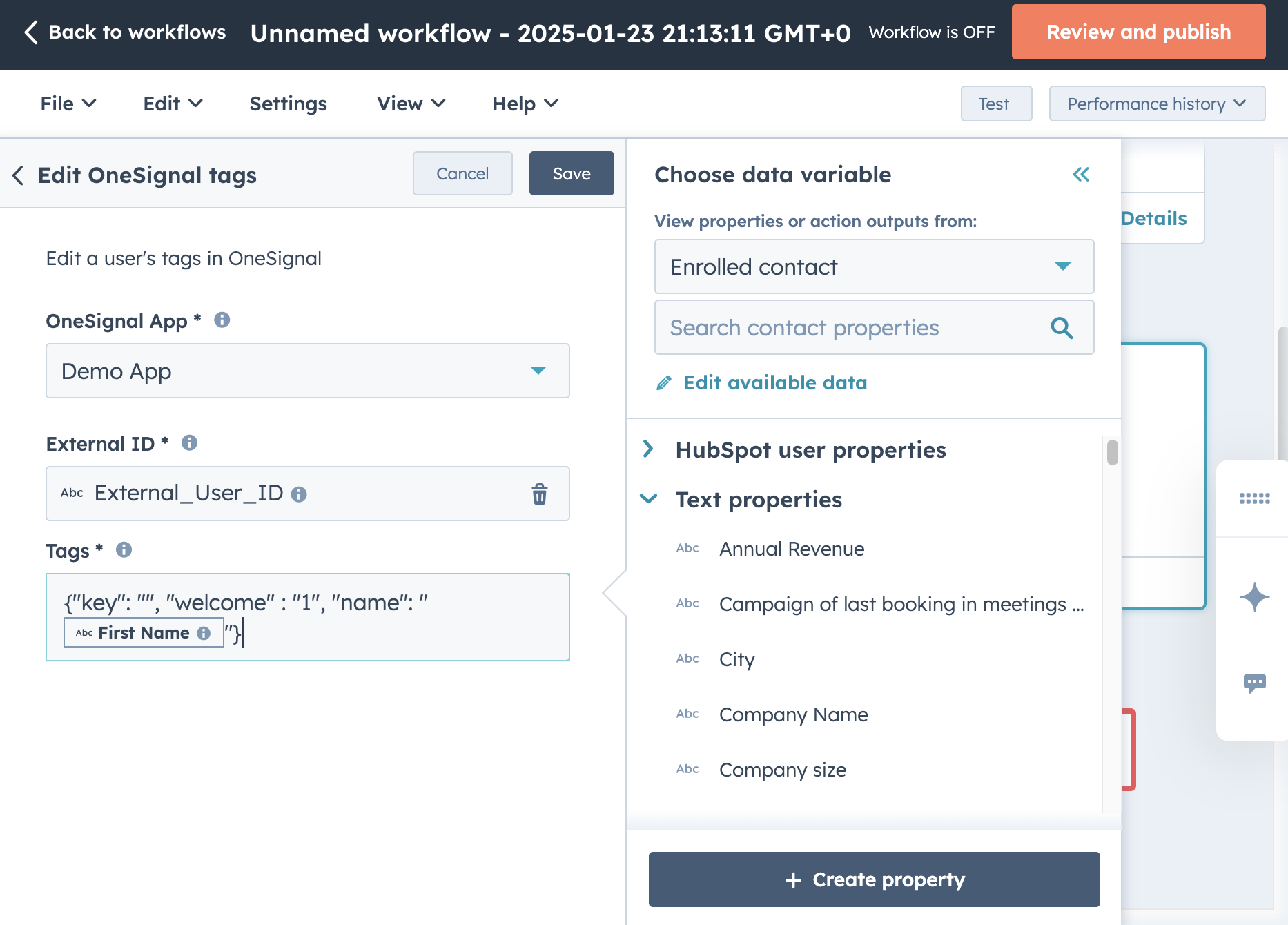The width and height of the screenshot is (1288, 925).
Task: Open the File menu
Action: click(68, 104)
